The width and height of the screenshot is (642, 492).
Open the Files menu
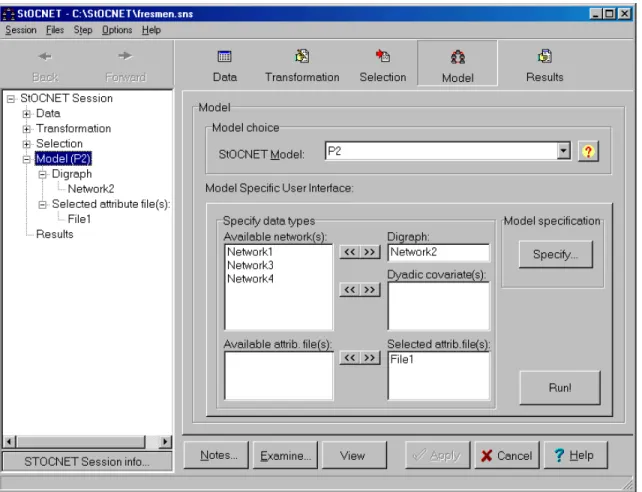pyautogui.click(x=55, y=30)
